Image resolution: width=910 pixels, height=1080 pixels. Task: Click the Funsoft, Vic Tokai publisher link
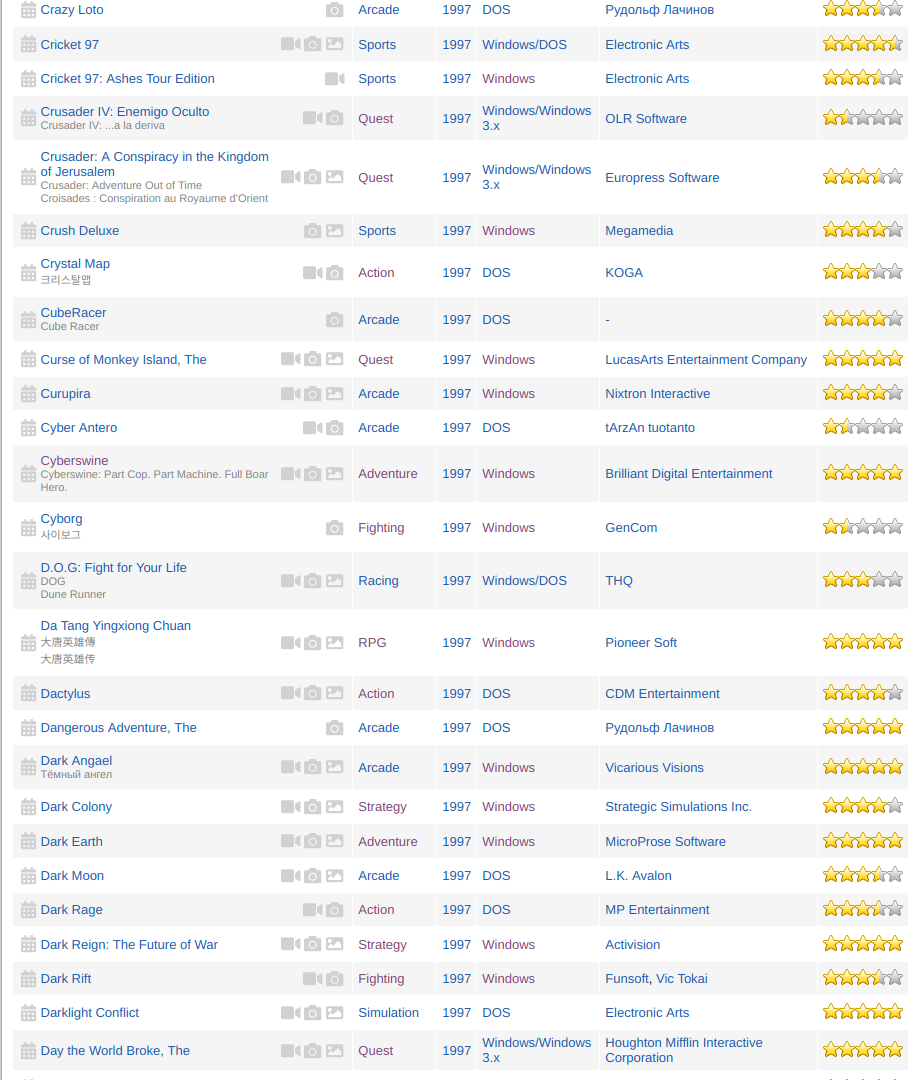point(656,979)
